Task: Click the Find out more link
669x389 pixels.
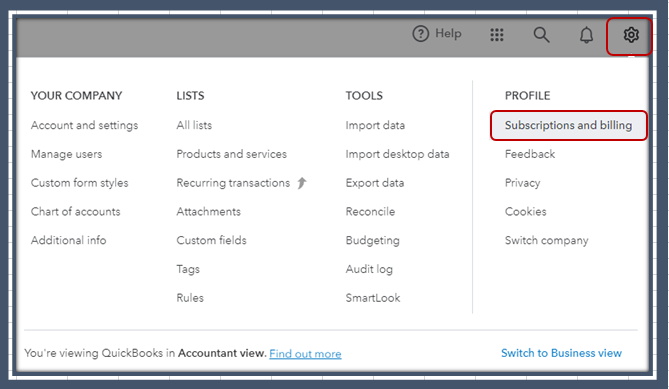Action: click(305, 354)
